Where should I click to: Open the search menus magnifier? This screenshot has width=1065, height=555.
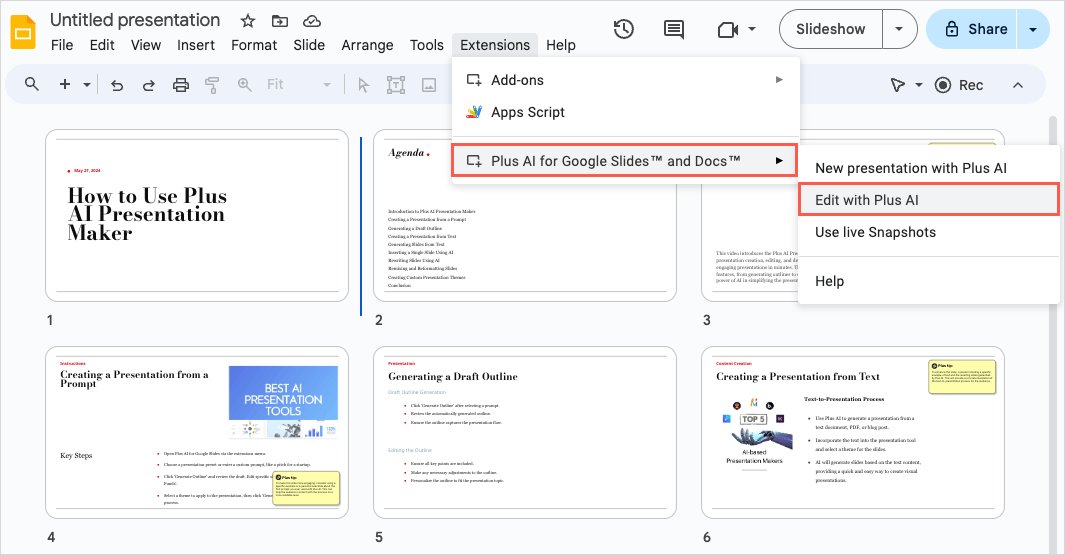coord(31,84)
